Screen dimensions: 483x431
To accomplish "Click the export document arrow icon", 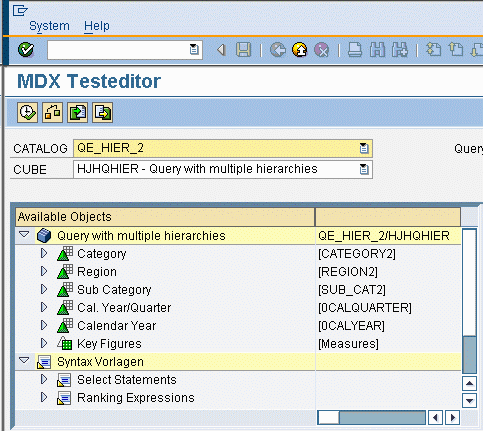I will coord(102,112).
